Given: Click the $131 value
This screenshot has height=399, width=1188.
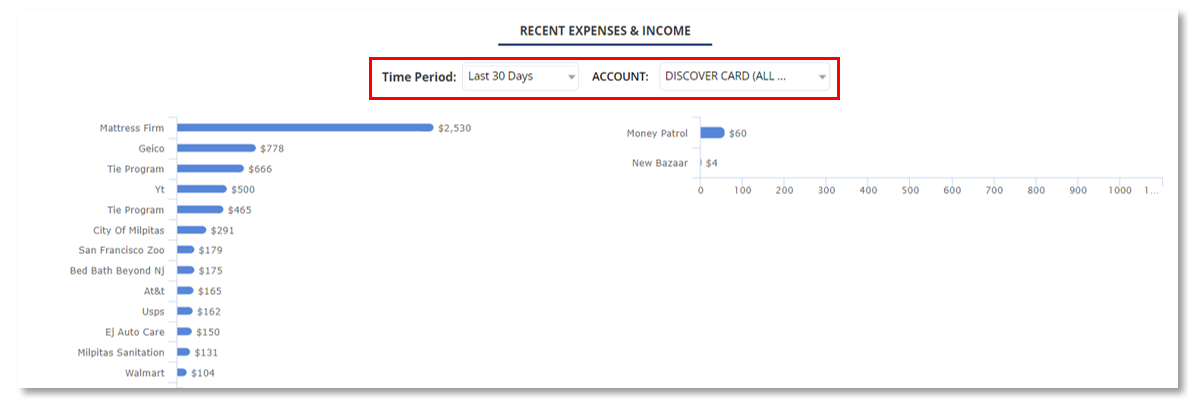Looking at the screenshot, I should coord(206,352).
